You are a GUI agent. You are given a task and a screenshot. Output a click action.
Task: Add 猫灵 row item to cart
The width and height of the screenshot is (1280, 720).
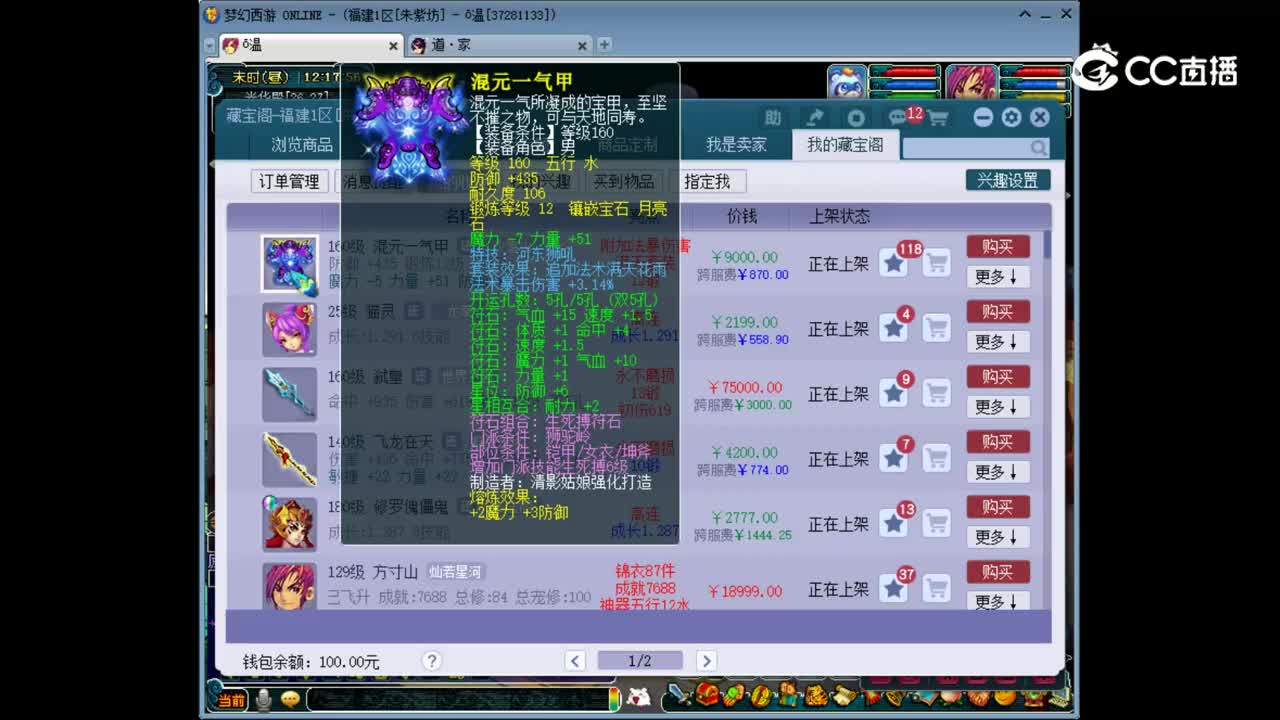coord(936,328)
